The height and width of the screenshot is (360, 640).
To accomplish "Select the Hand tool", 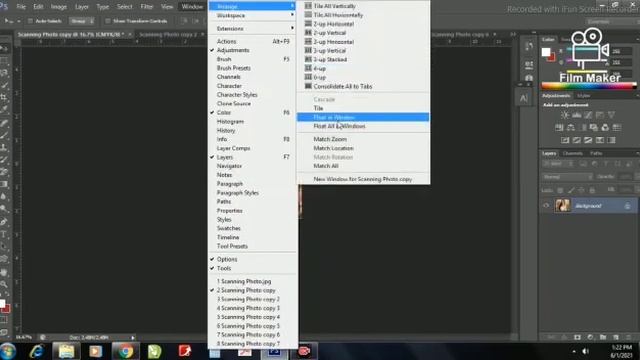I will tap(4, 272).
